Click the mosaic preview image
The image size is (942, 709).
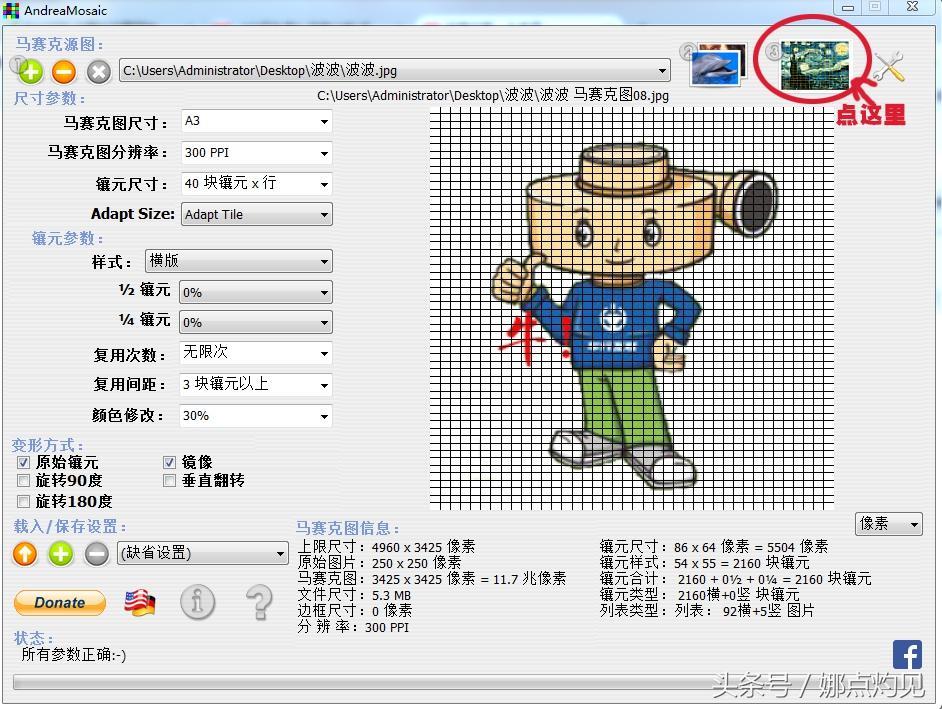pyautogui.click(x=631, y=309)
